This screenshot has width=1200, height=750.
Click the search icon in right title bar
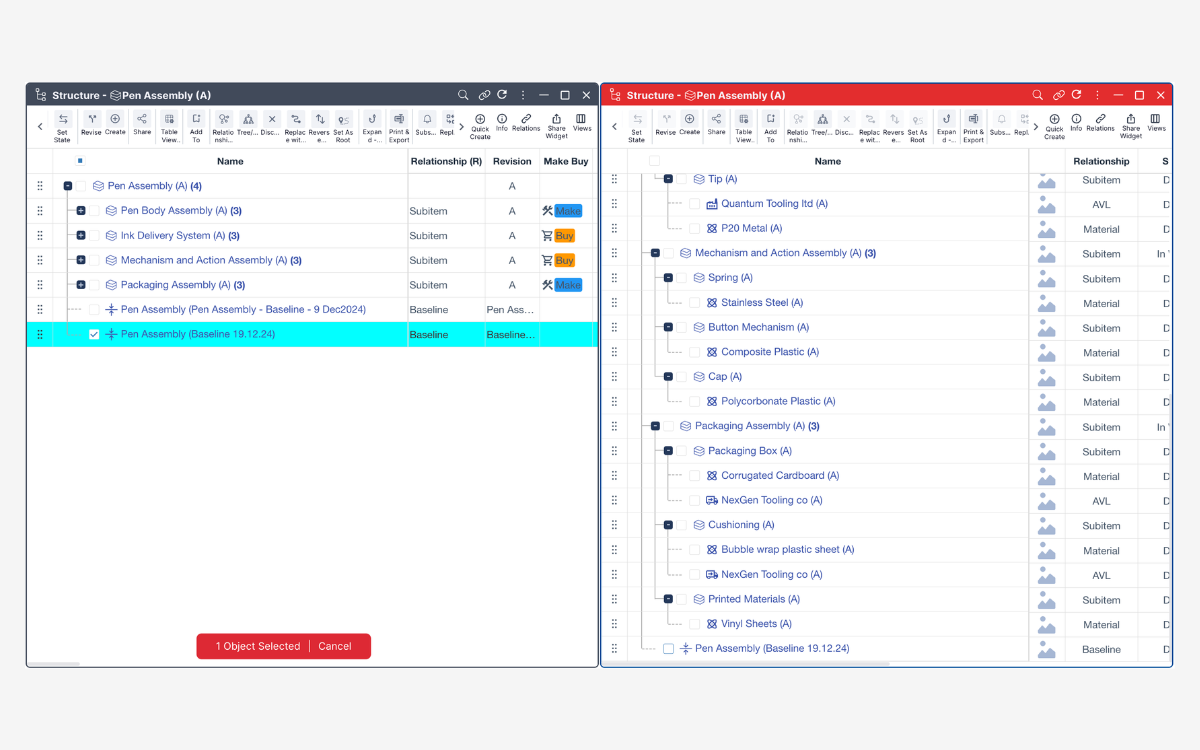[x=1037, y=95]
